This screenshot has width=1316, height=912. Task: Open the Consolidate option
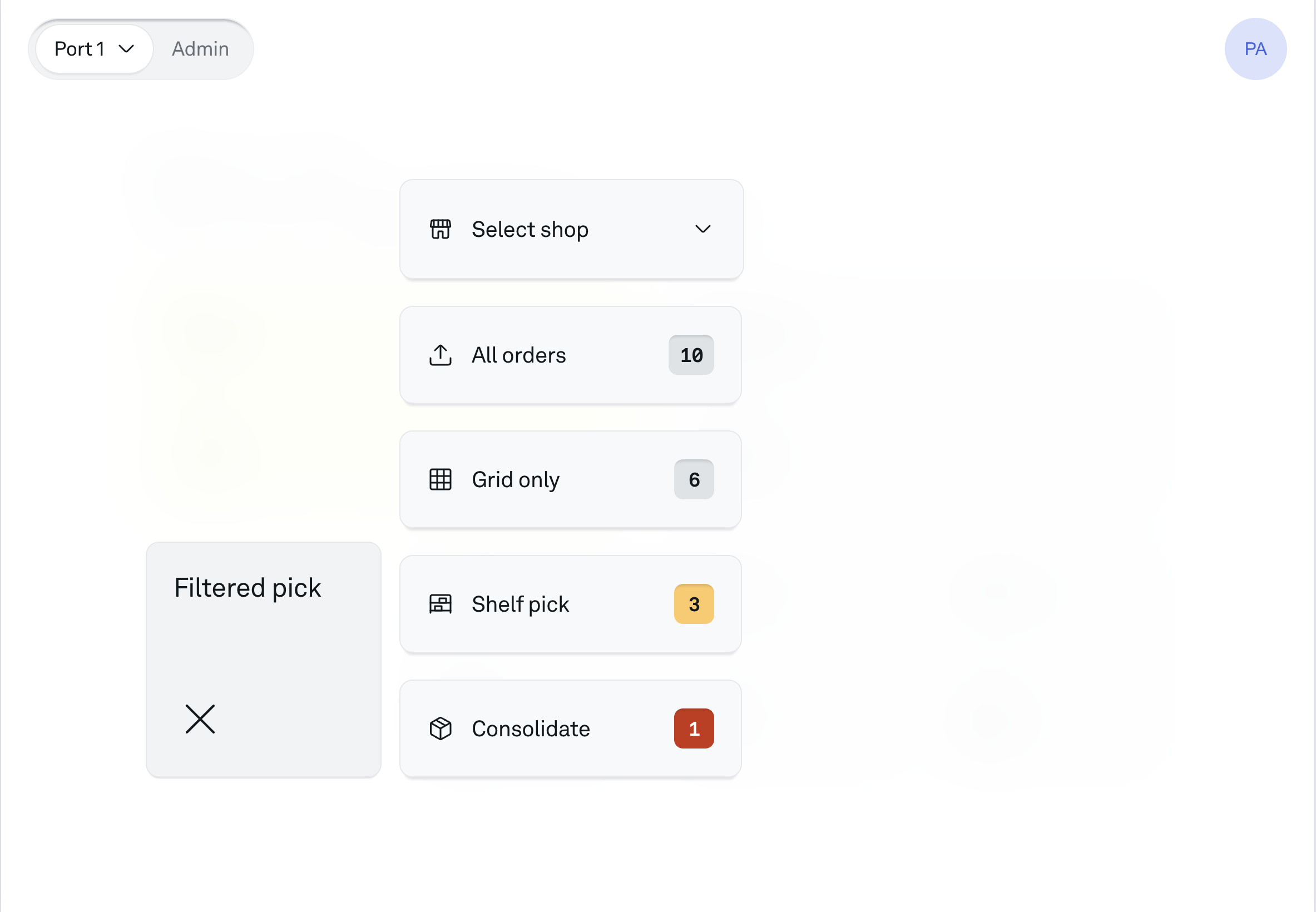(570, 728)
